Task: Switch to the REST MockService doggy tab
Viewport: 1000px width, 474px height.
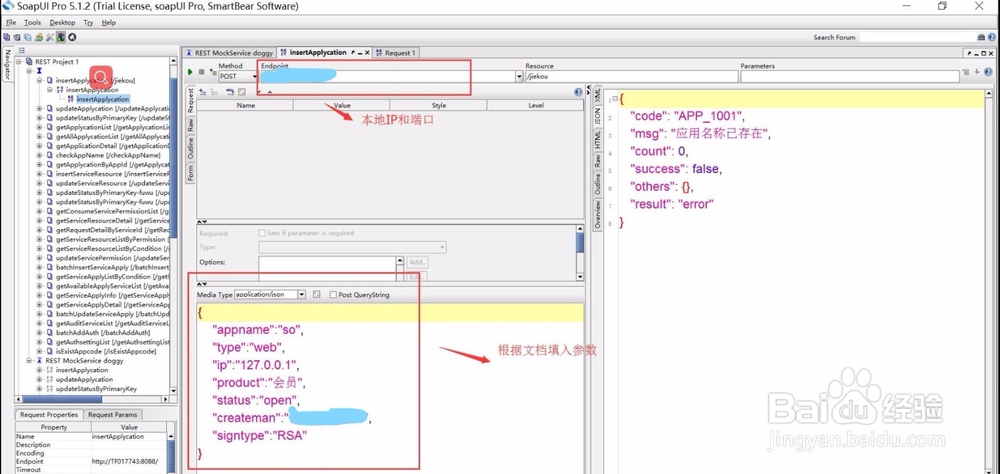Action: tap(229, 53)
